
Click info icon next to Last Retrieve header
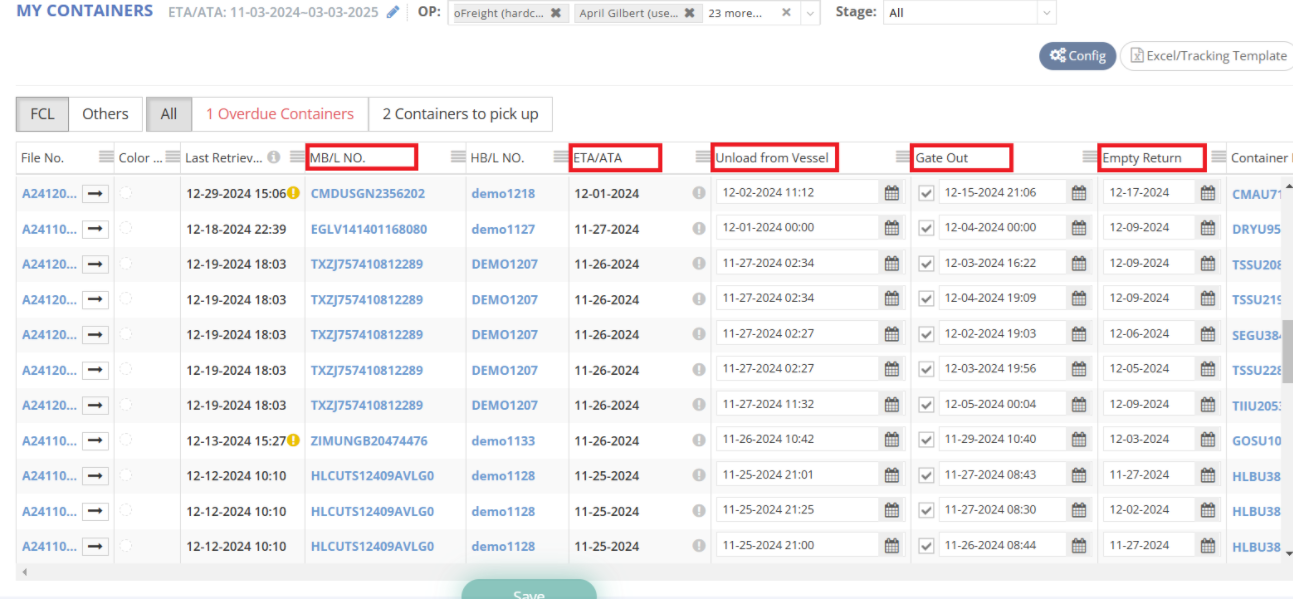[x=274, y=157]
